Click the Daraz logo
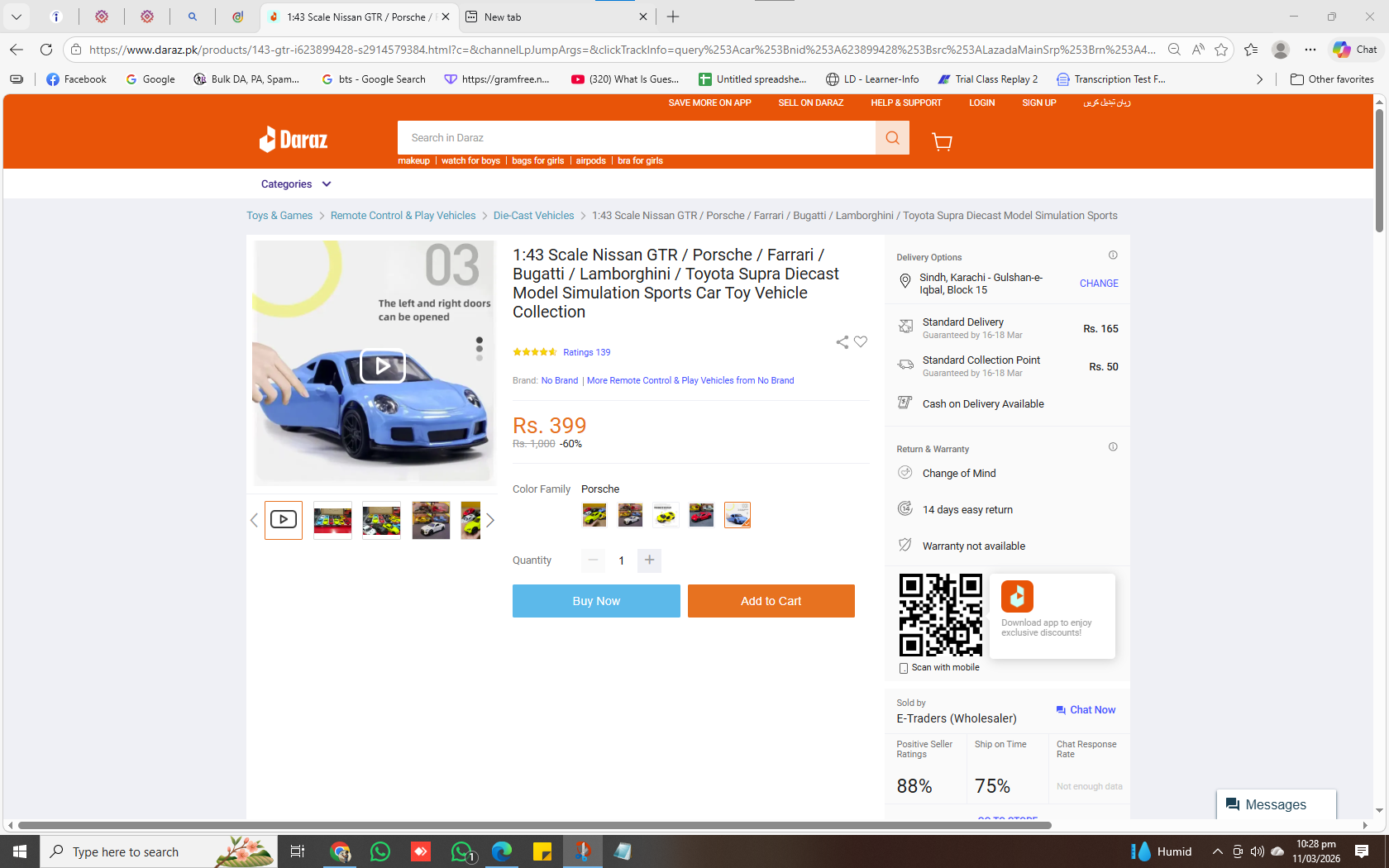This screenshot has height=868, width=1389. pyautogui.click(x=294, y=139)
